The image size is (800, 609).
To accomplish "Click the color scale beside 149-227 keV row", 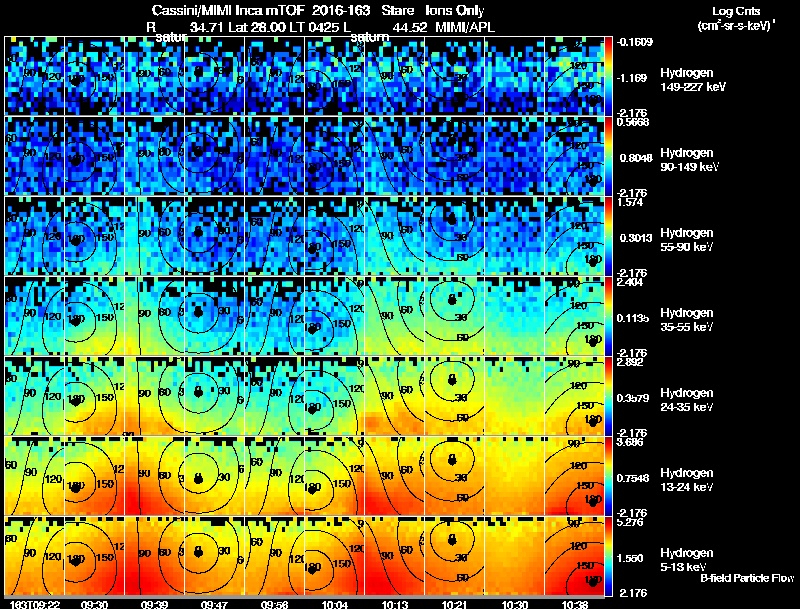I will click(608, 76).
